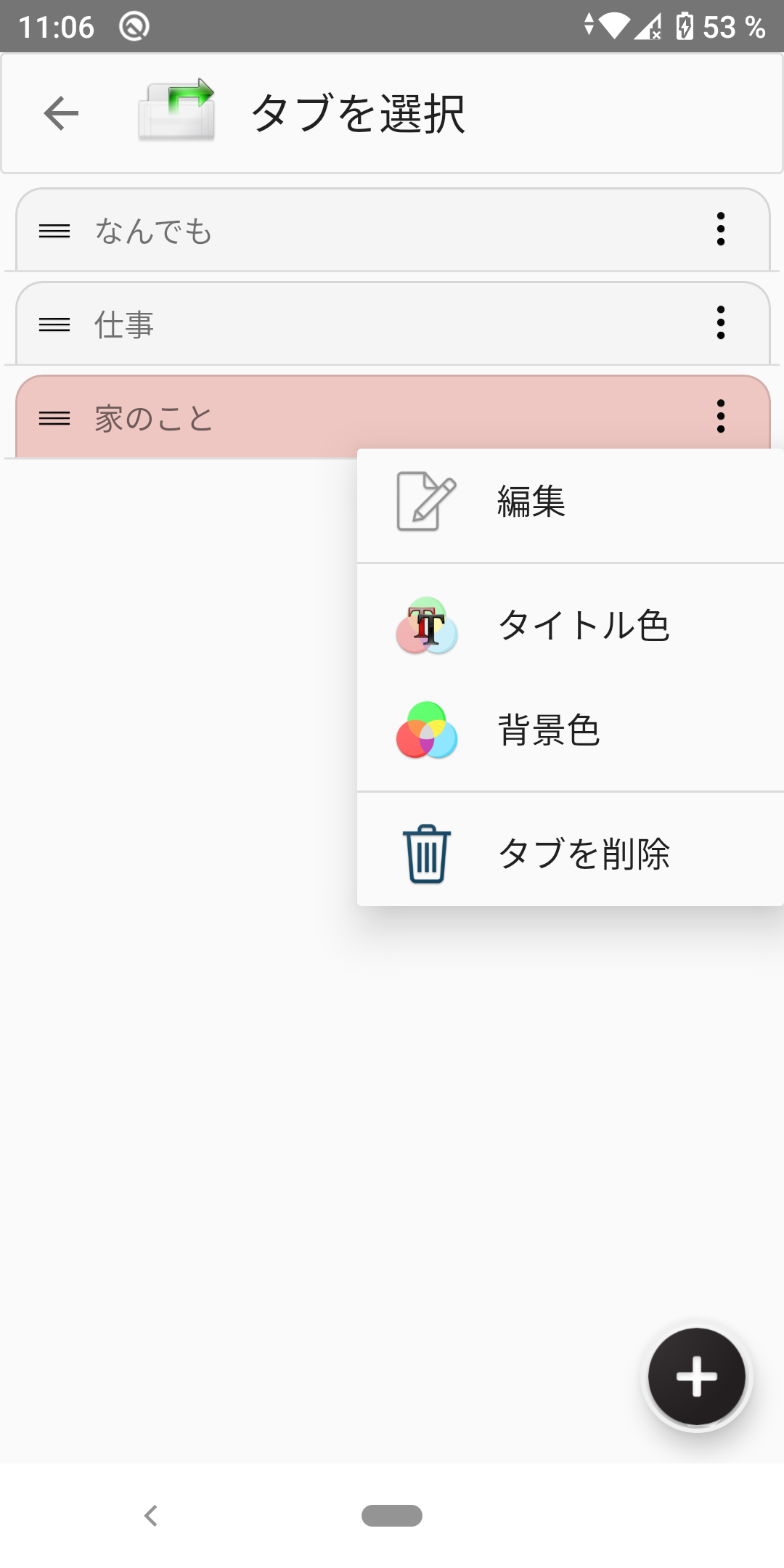784x1568 pixels.
Task: Open the three-dot menu for 家のこと tab
Action: pyautogui.click(x=720, y=417)
